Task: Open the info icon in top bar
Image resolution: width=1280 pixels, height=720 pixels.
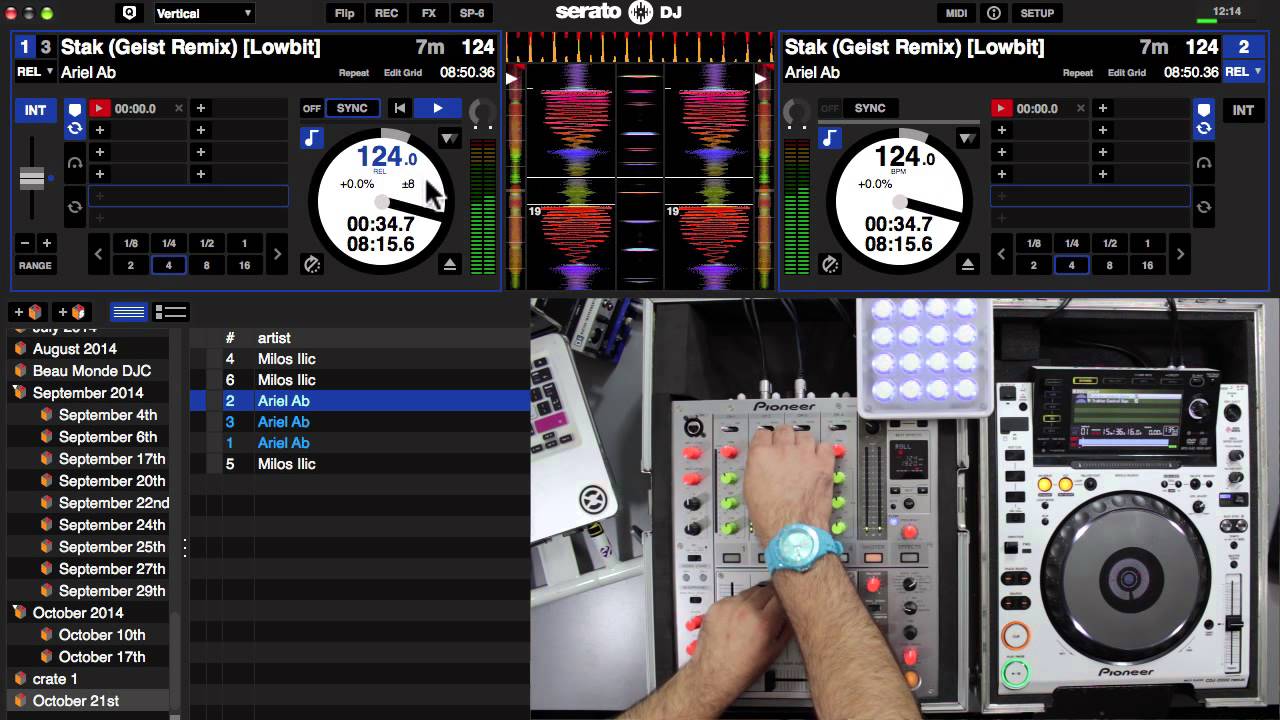Action: click(994, 13)
